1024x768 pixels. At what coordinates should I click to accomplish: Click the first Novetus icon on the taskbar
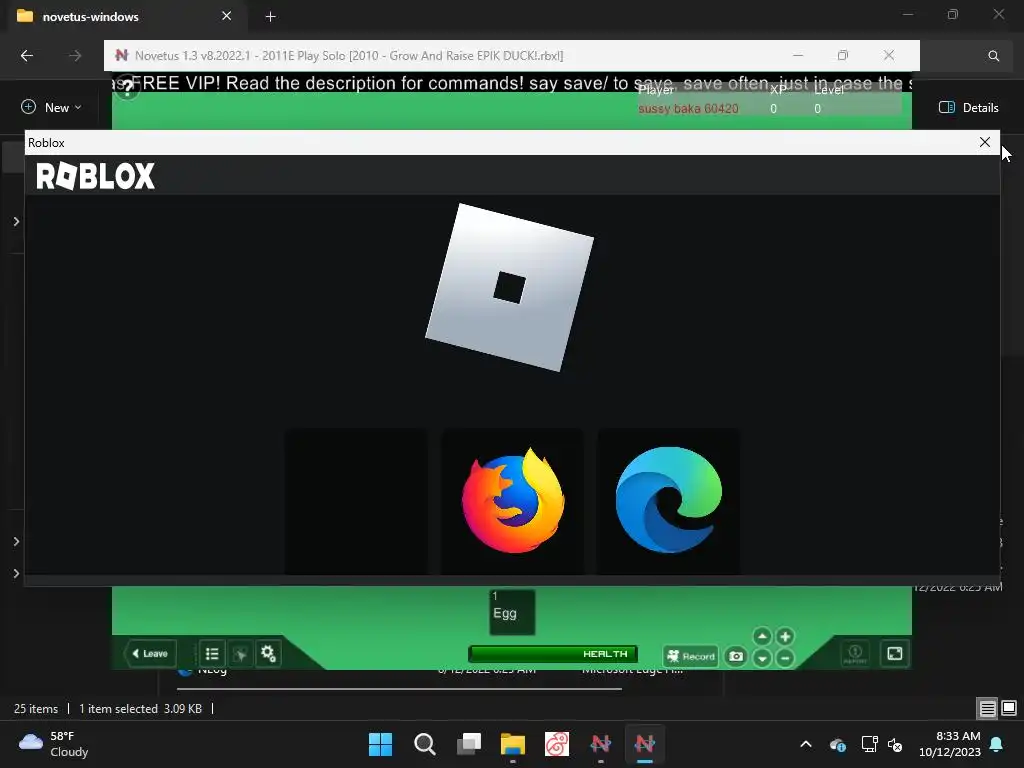601,744
